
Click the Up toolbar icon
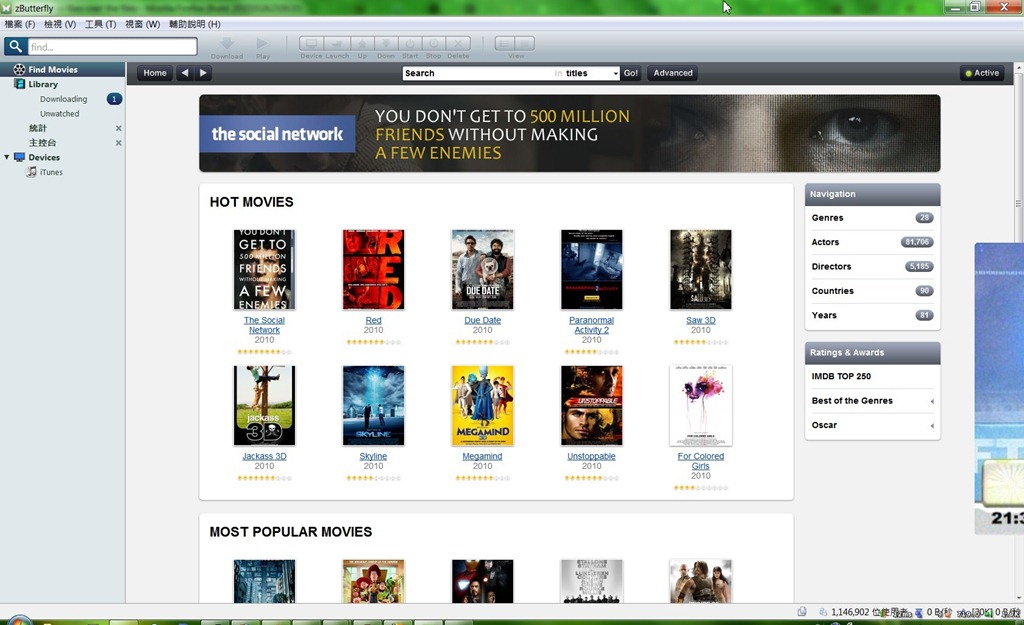click(x=362, y=44)
